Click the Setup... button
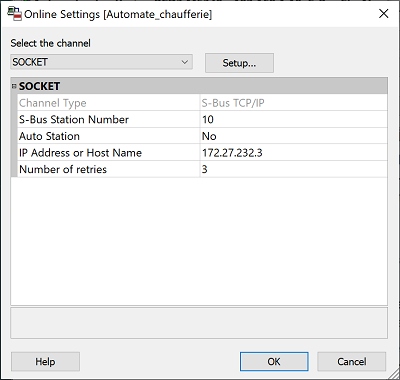 pos(239,63)
